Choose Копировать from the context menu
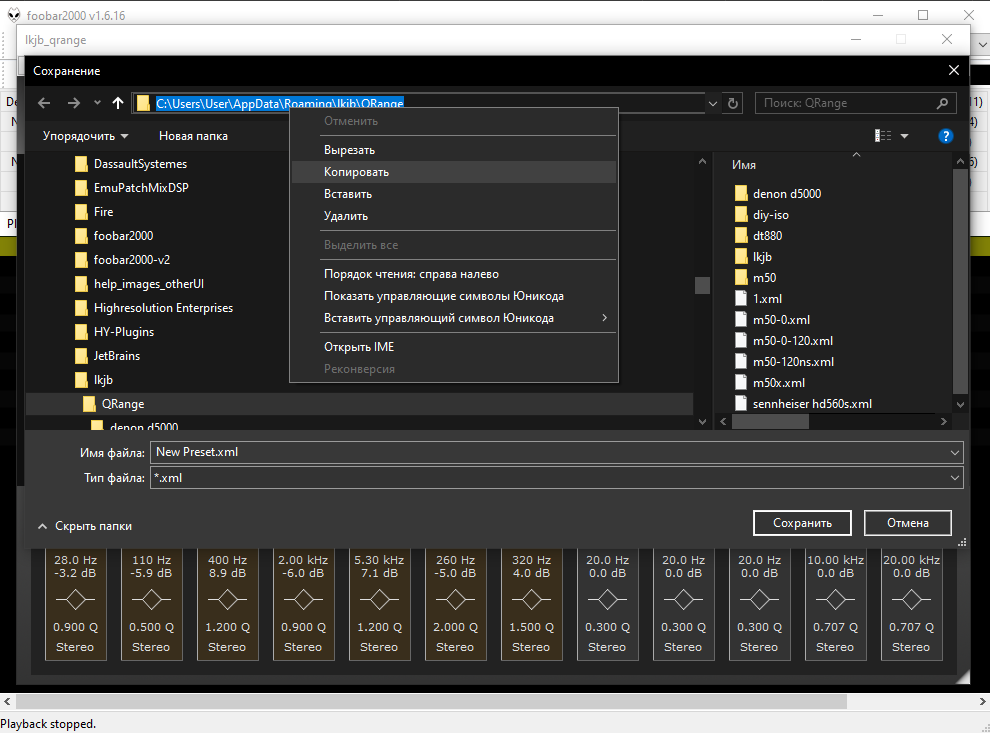This screenshot has width=990, height=733. tap(453, 172)
